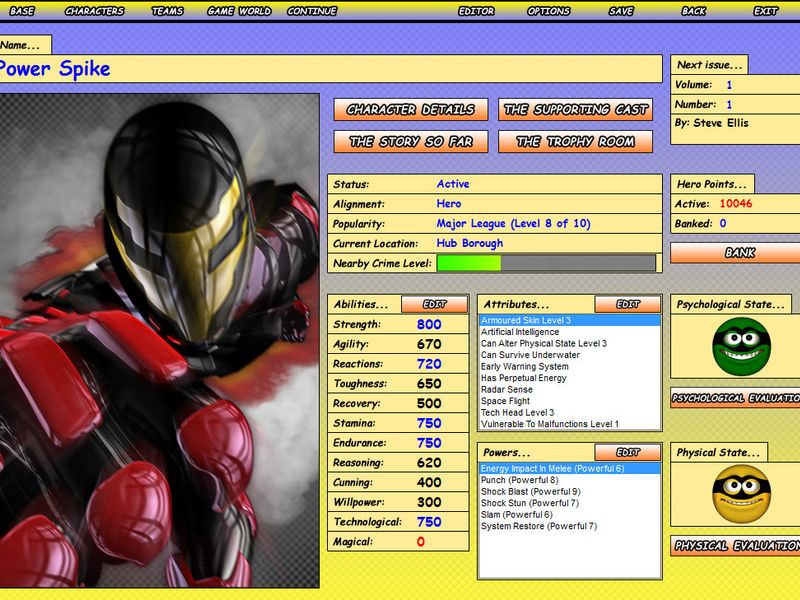Click the Power Spike name field

[x=331, y=69]
